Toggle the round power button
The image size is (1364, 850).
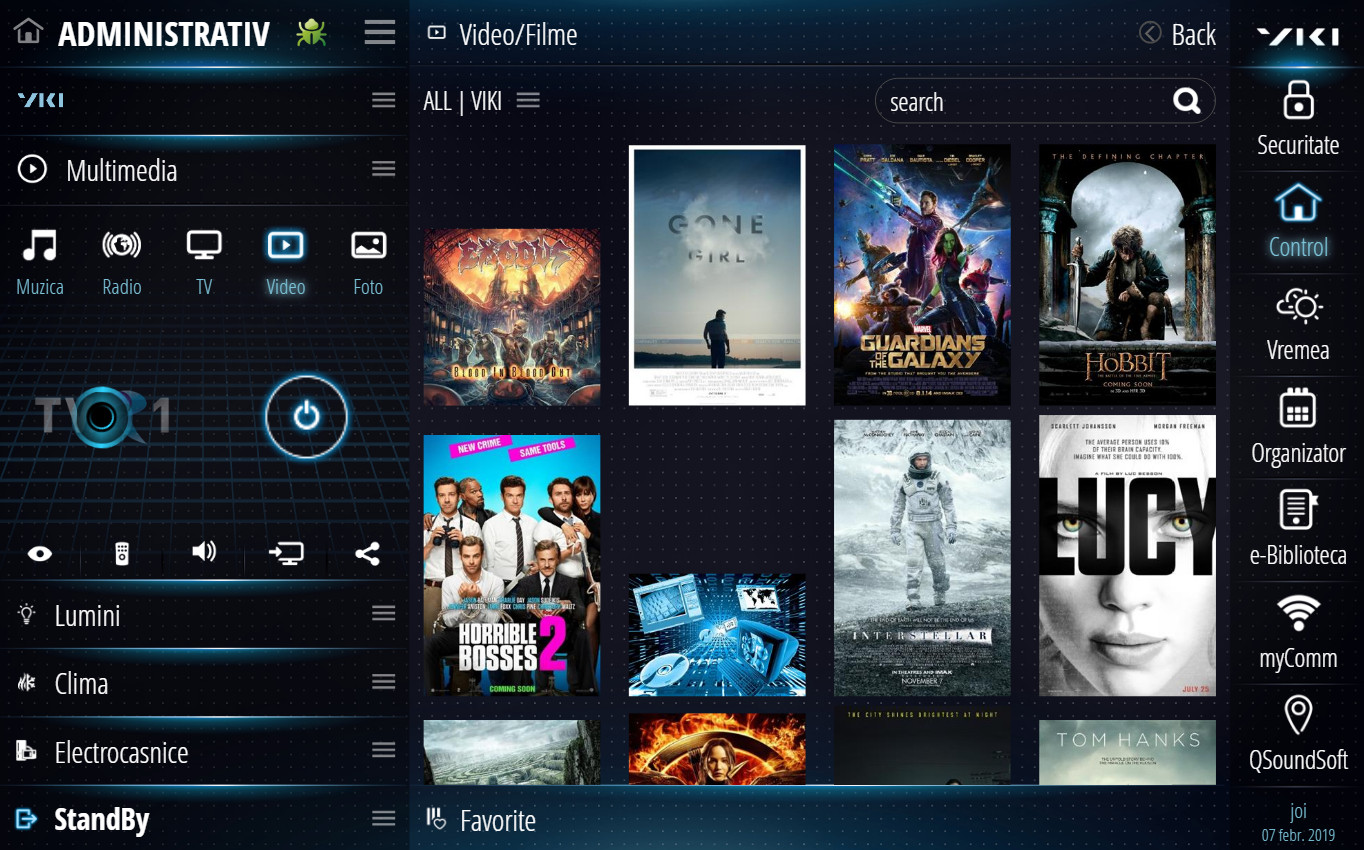(x=306, y=416)
